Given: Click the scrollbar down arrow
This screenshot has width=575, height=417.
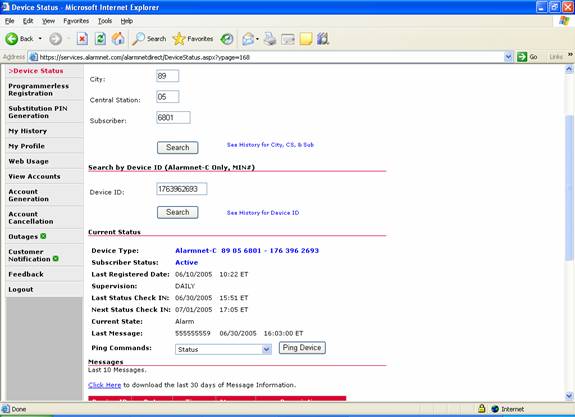Looking at the screenshot, I should click(x=569, y=396).
